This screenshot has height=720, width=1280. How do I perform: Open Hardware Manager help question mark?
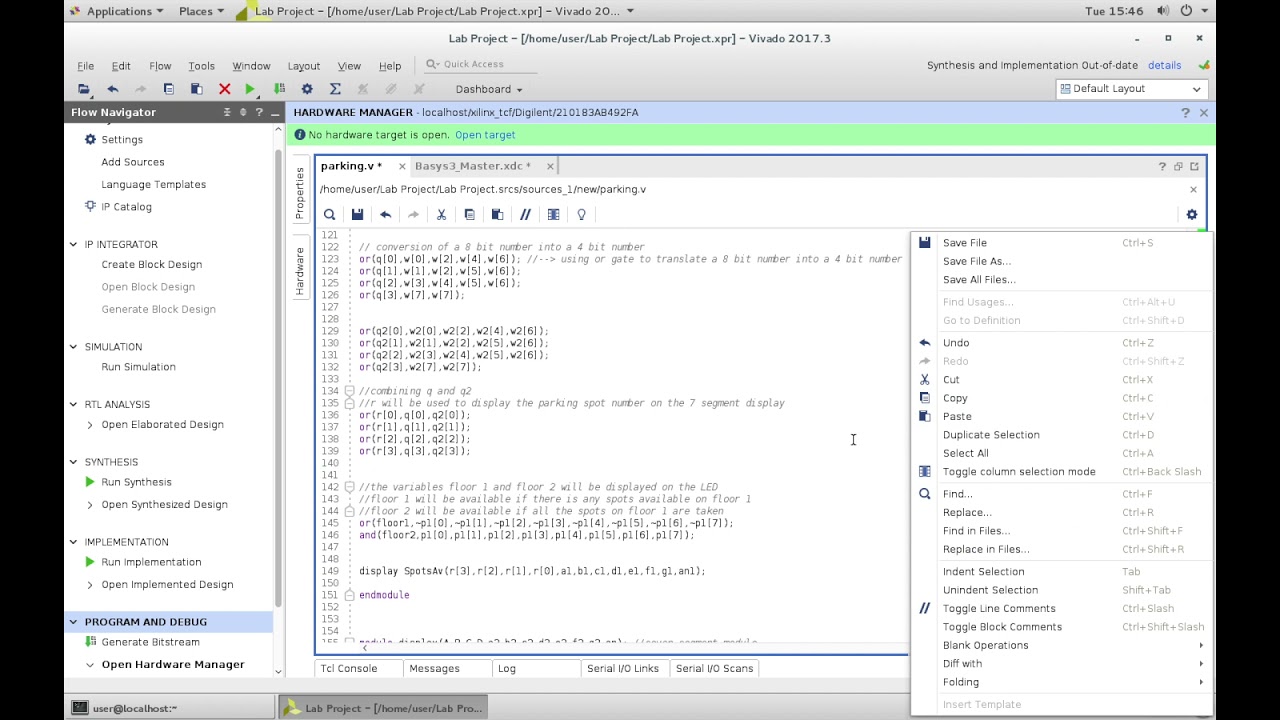pos(1185,113)
